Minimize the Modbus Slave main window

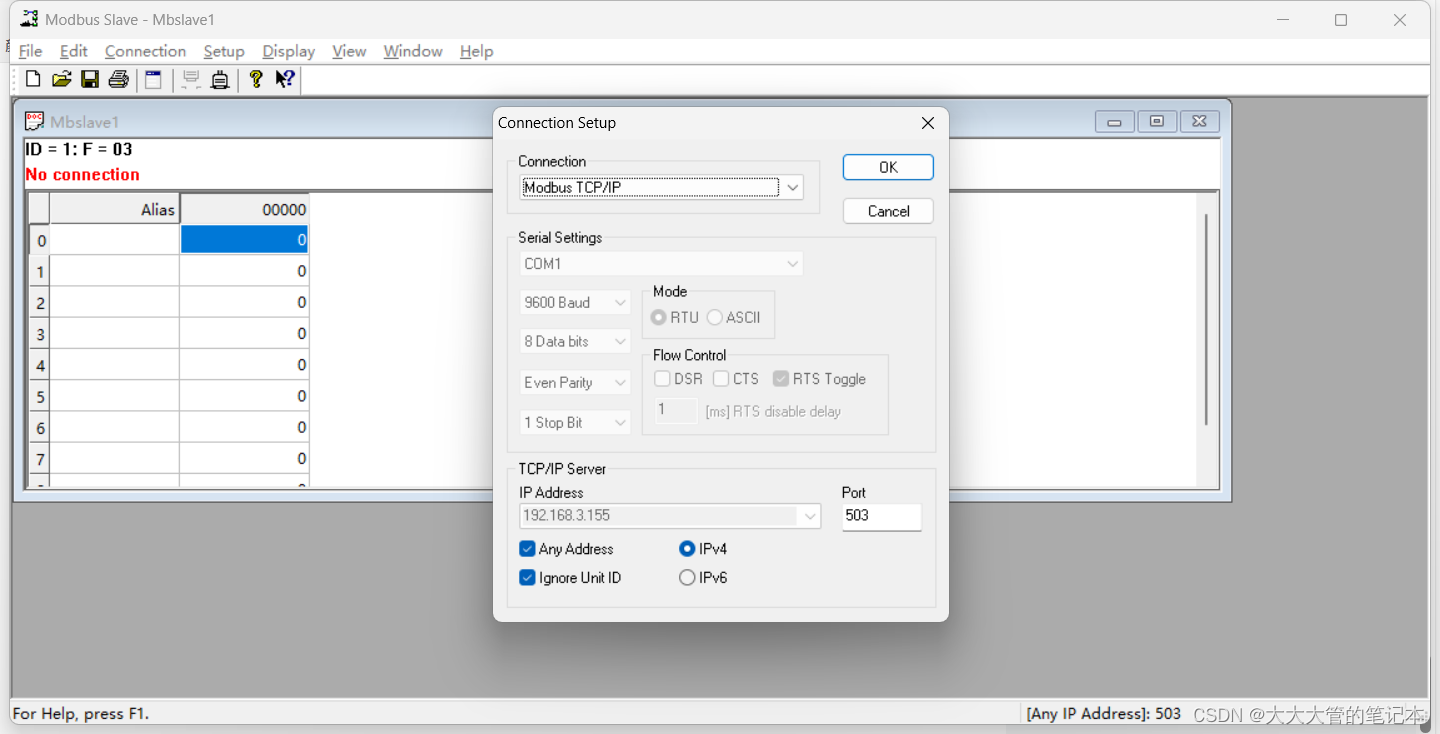1281,20
